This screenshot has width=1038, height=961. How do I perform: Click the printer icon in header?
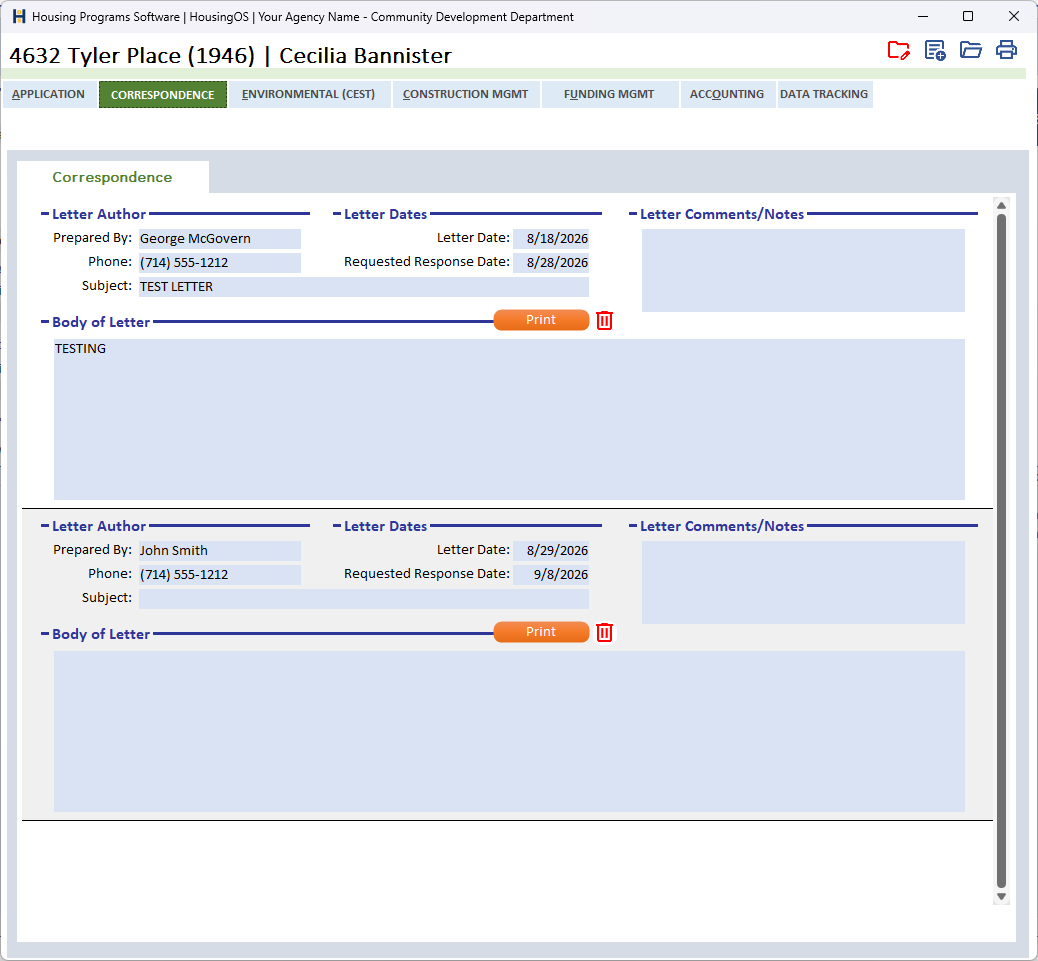(1006, 50)
